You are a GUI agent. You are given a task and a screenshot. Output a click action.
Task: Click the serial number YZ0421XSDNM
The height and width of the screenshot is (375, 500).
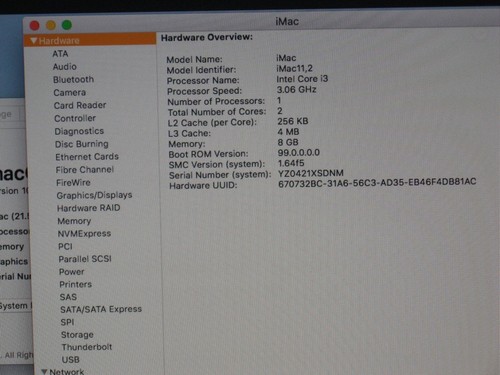[311, 174]
